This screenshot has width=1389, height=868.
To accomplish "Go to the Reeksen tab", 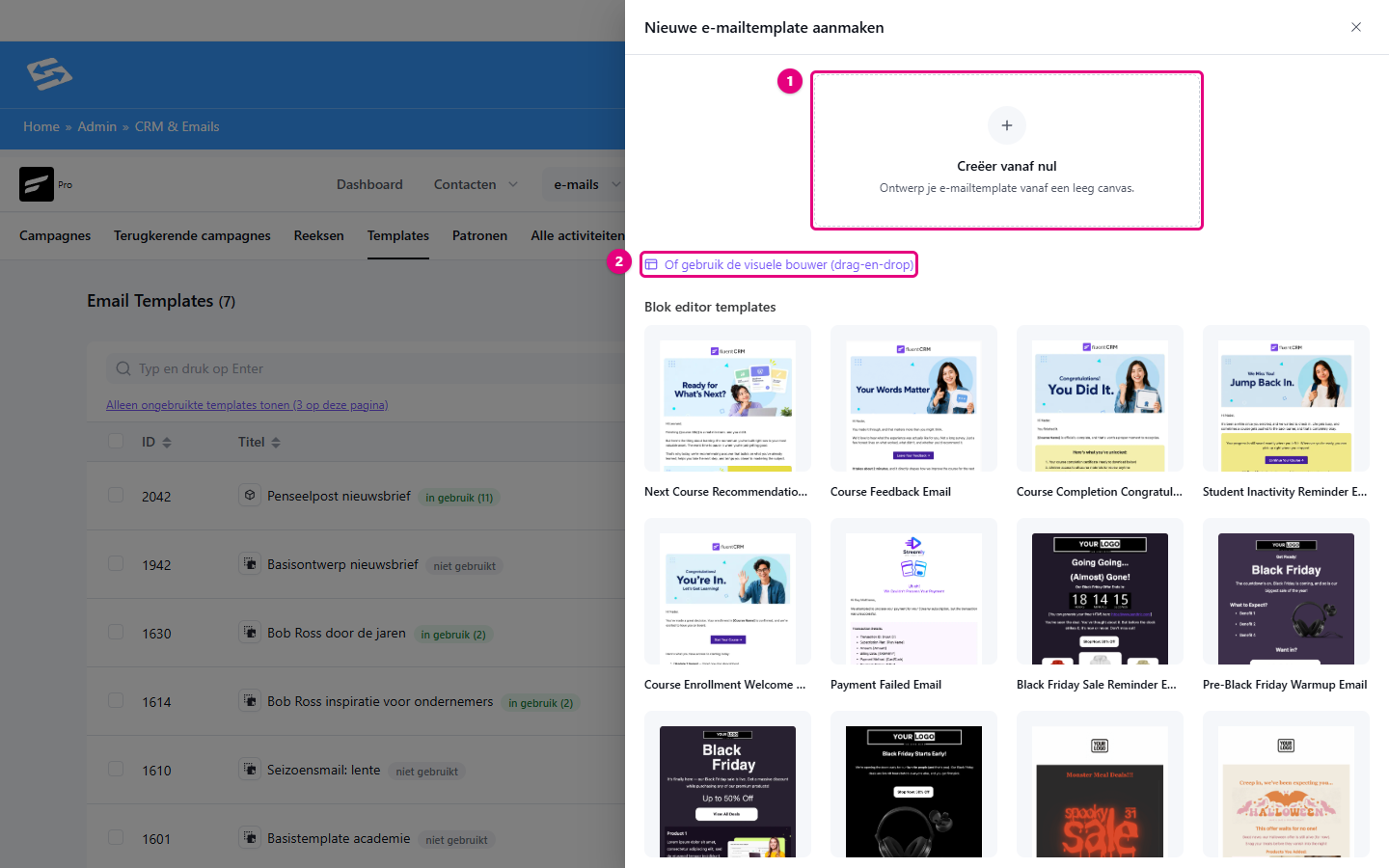I will click(319, 235).
